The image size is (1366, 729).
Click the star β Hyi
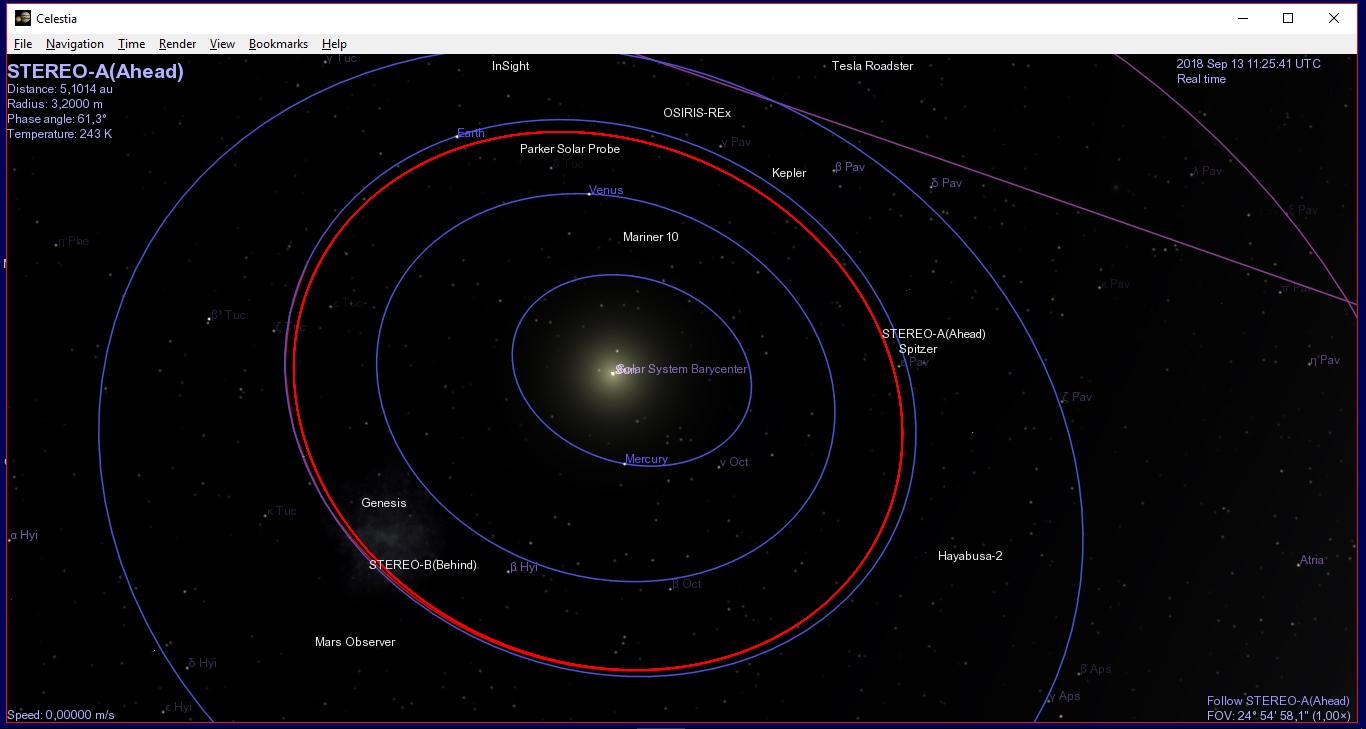coord(524,567)
